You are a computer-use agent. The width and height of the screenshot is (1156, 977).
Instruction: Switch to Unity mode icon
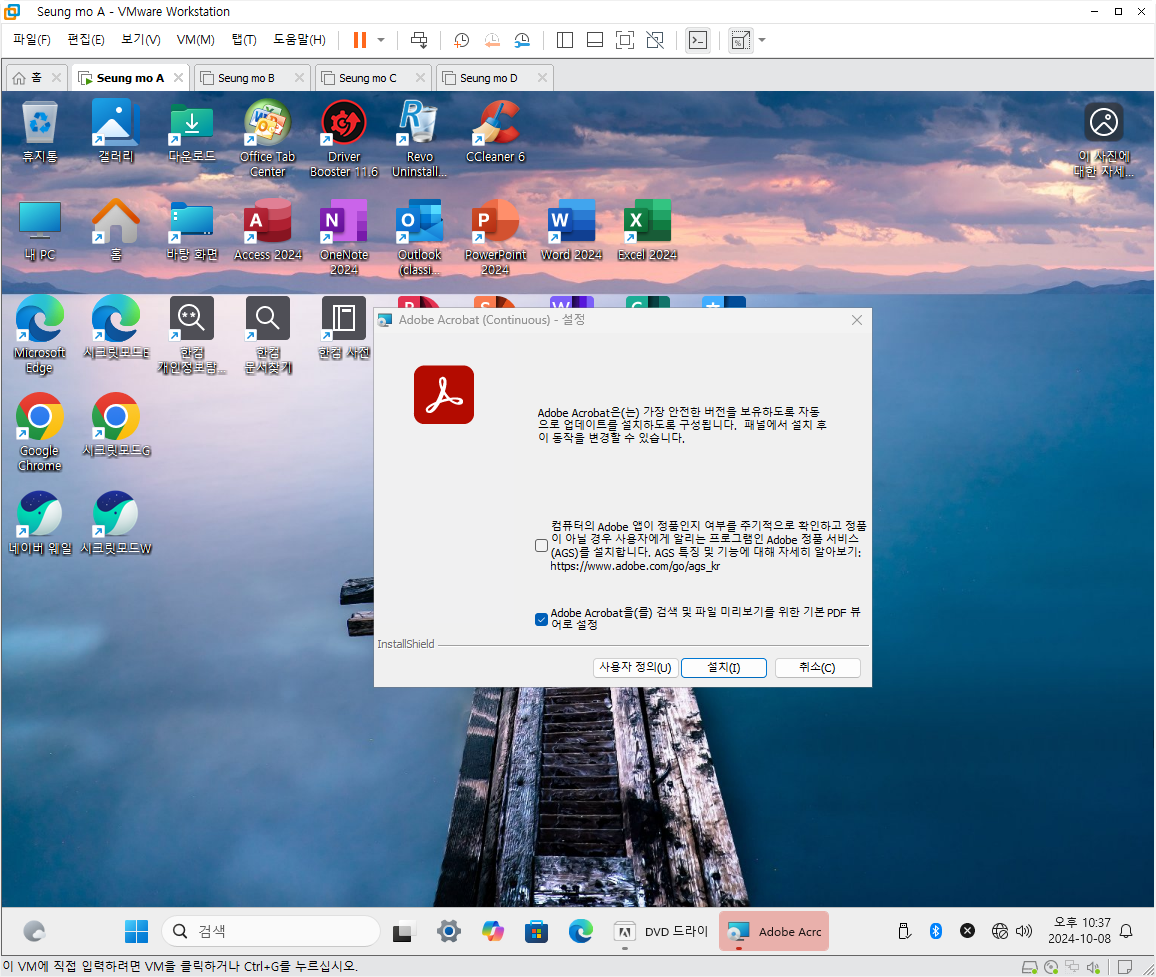click(x=655, y=40)
